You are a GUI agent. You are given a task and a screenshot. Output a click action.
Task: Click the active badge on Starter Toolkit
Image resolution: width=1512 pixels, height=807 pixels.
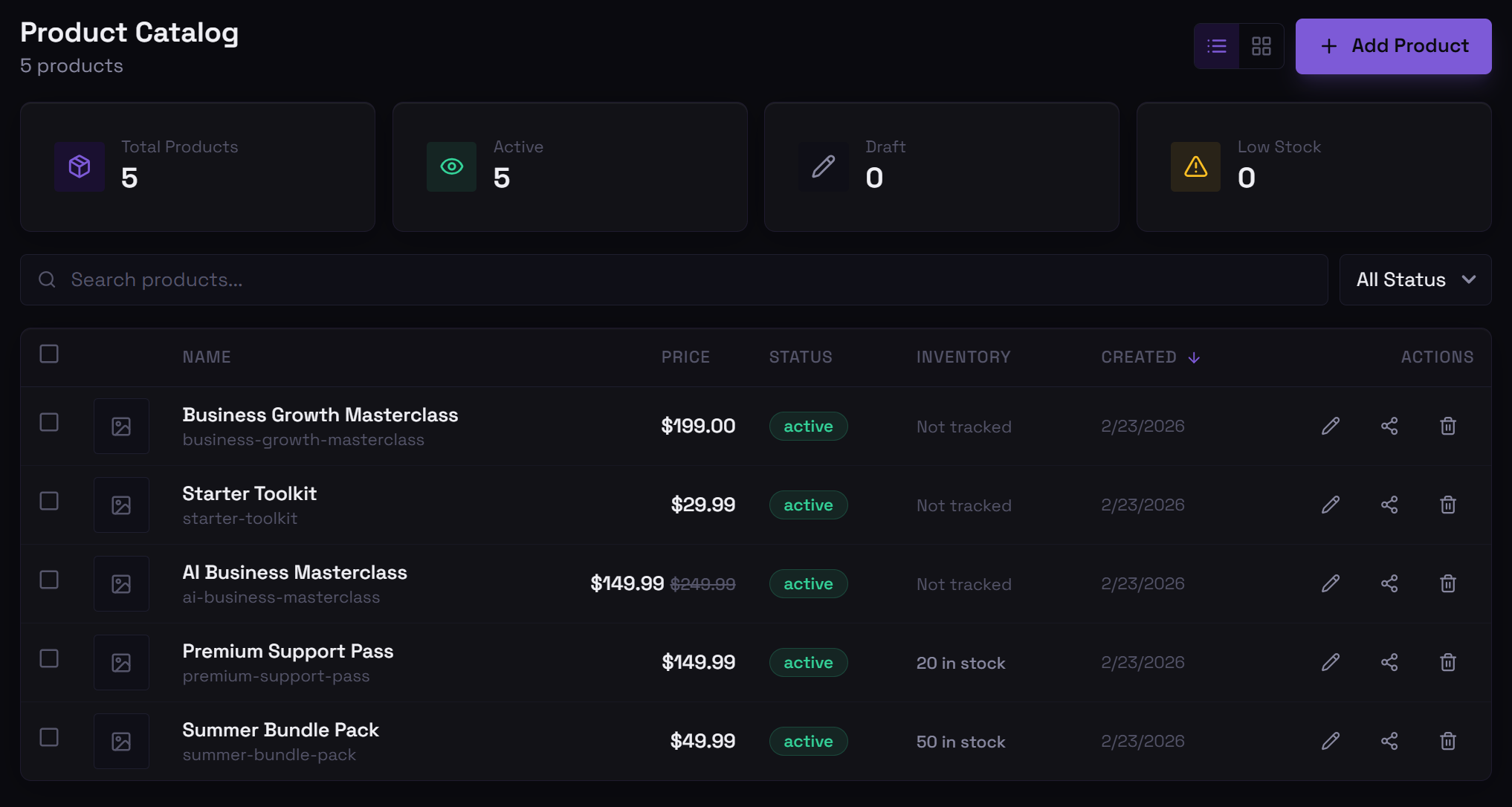808,505
